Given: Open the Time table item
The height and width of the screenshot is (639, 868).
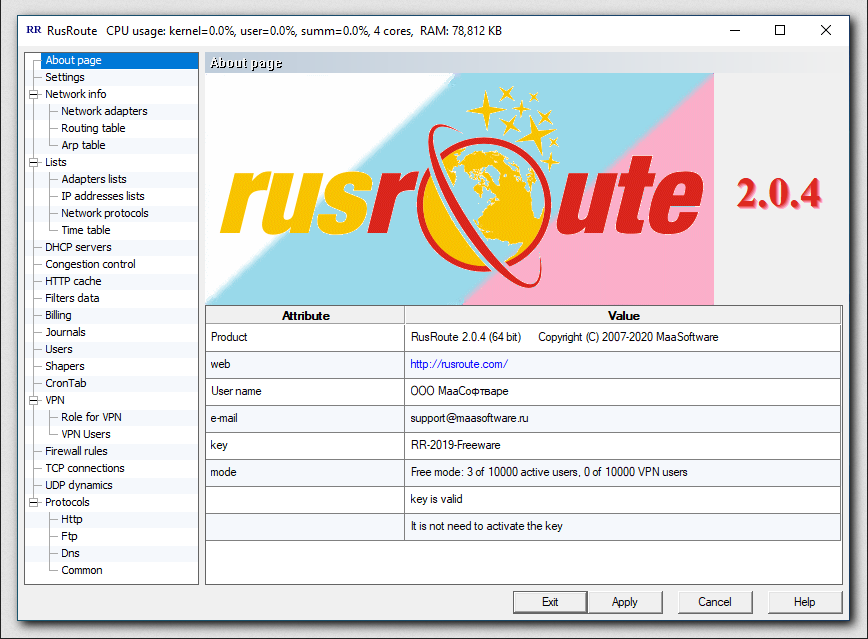Looking at the screenshot, I should coord(86,230).
